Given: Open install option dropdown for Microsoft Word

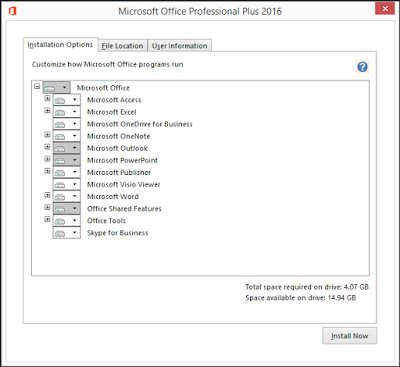Looking at the screenshot, I should (x=67, y=196).
